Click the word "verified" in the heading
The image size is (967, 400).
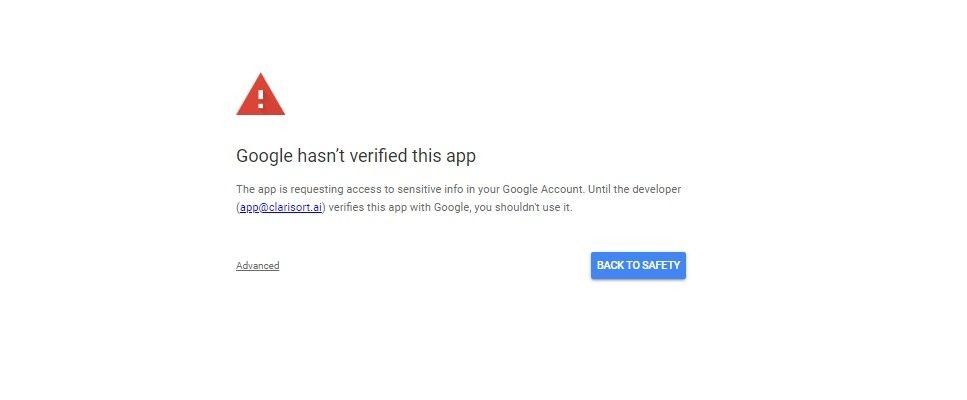(378, 155)
